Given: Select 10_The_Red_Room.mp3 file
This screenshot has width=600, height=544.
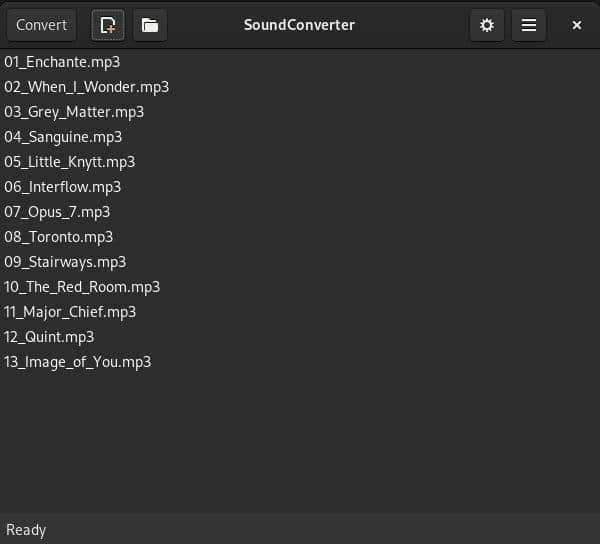Looking at the screenshot, I should tap(82, 287).
